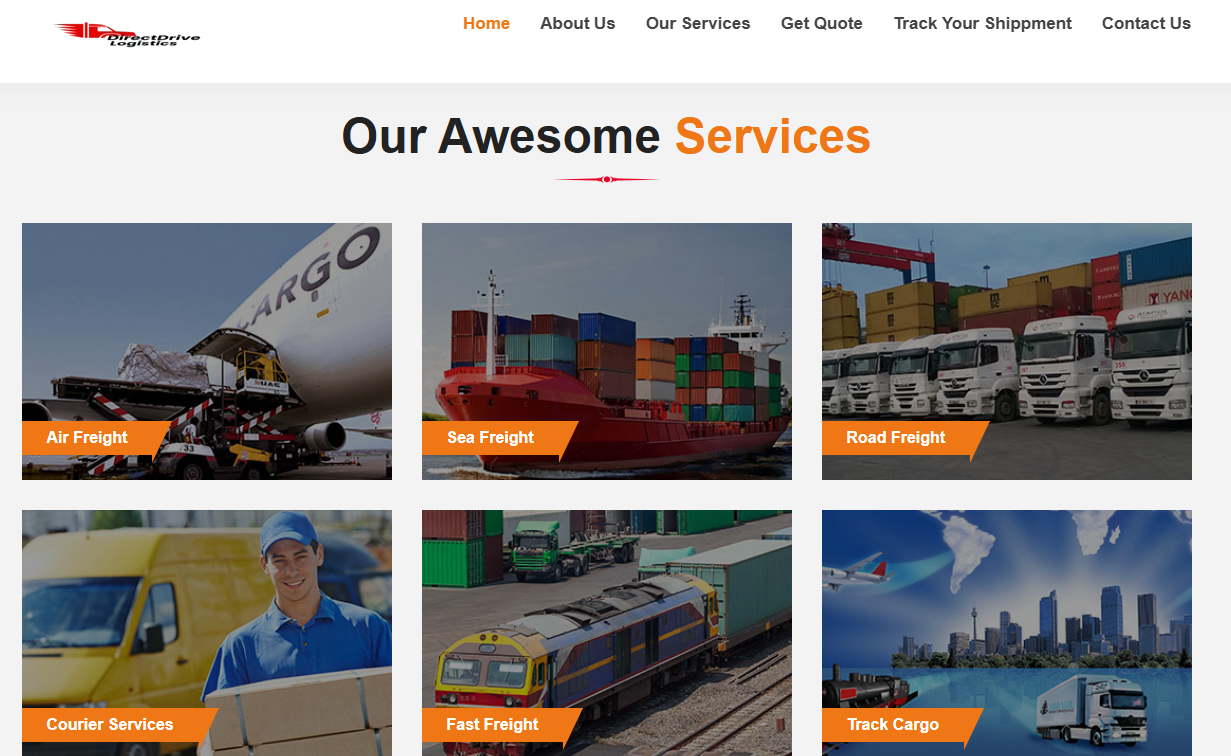Select the freight train image
Screen dimensions: 1231x756
tap(607, 633)
